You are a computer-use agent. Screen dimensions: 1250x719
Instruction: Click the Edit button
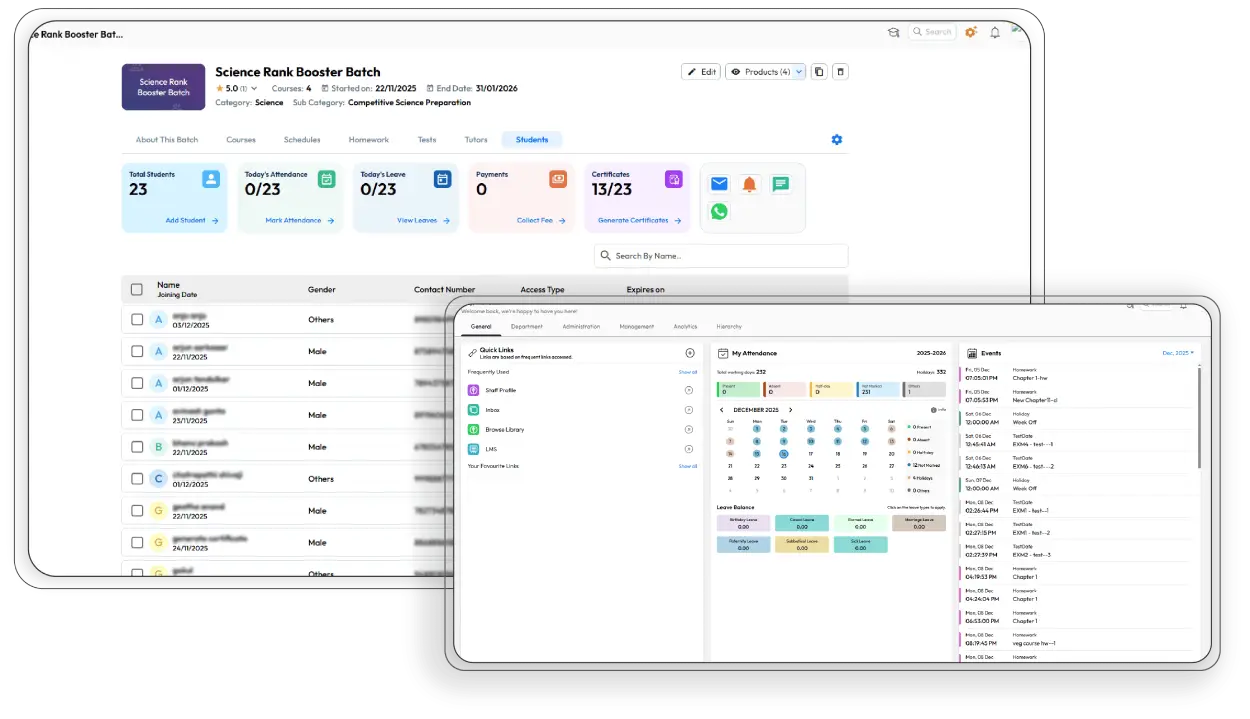[x=700, y=71]
